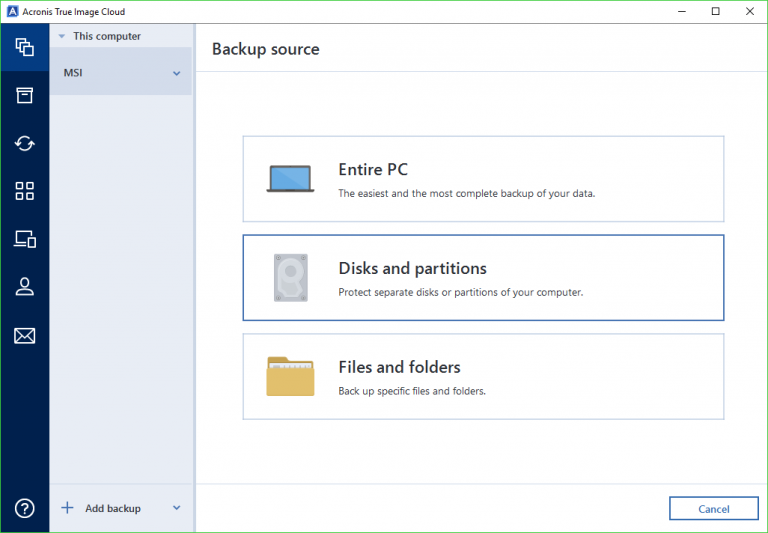Collapse the This computer group
Screen dimensions: 768x533
tap(62, 37)
